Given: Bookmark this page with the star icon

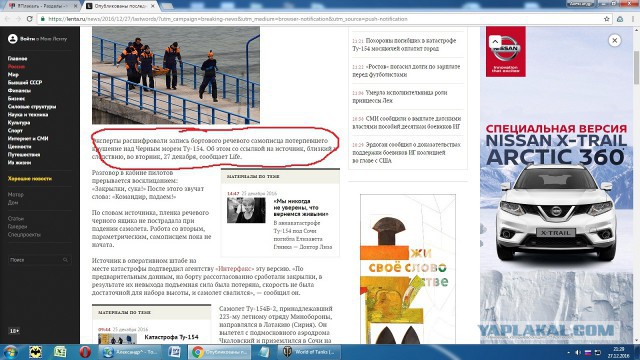Looking at the screenshot, I should point(607,19).
